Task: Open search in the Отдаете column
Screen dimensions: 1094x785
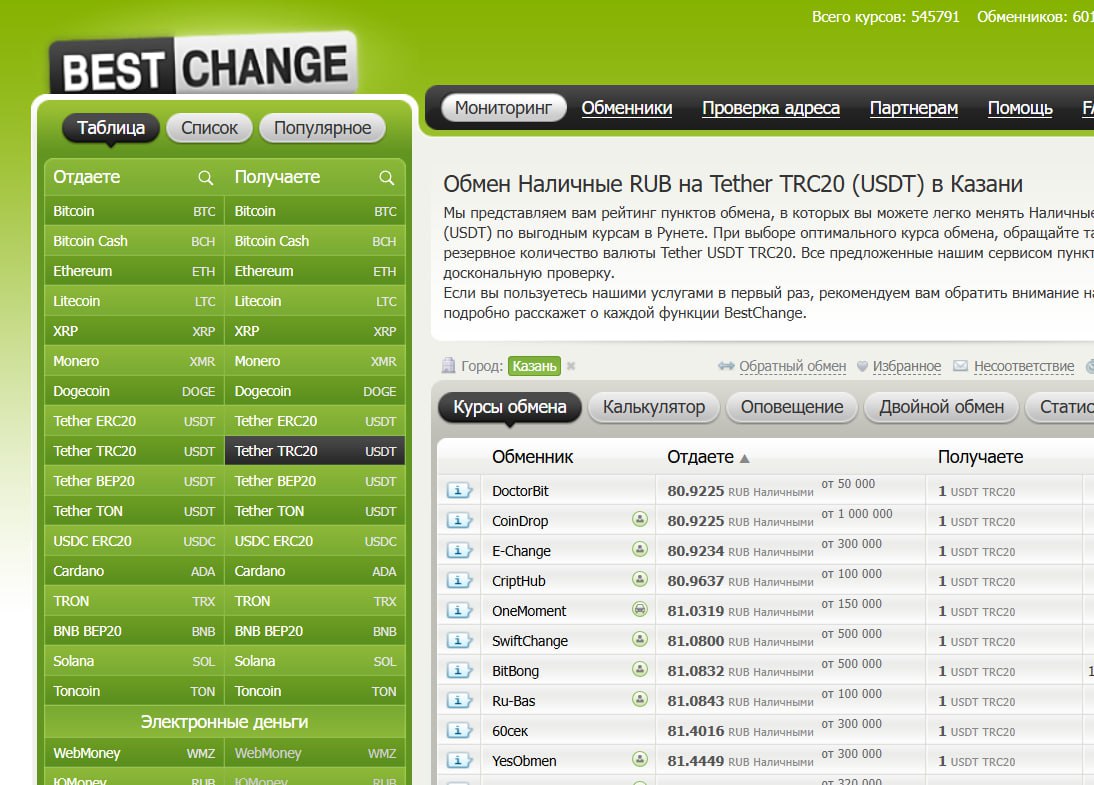Action: tap(205, 178)
